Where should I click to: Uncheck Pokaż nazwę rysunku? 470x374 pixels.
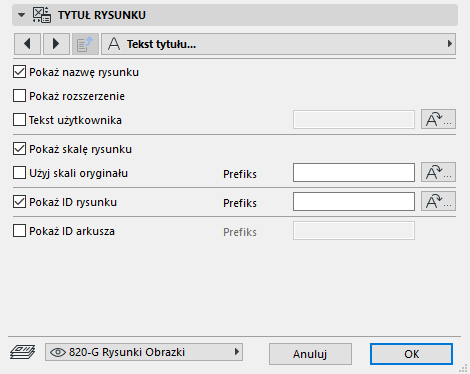click(19, 72)
